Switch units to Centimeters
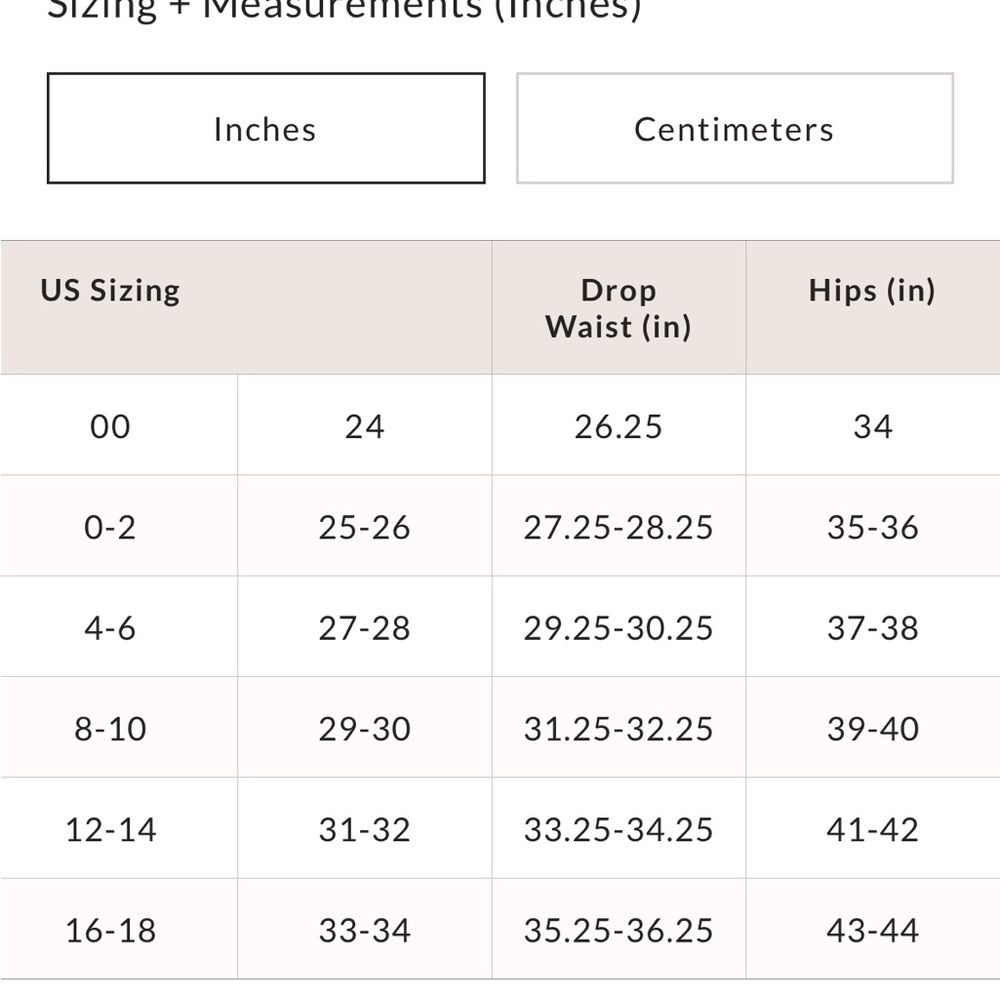The image size is (1000, 1000). pos(735,128)
